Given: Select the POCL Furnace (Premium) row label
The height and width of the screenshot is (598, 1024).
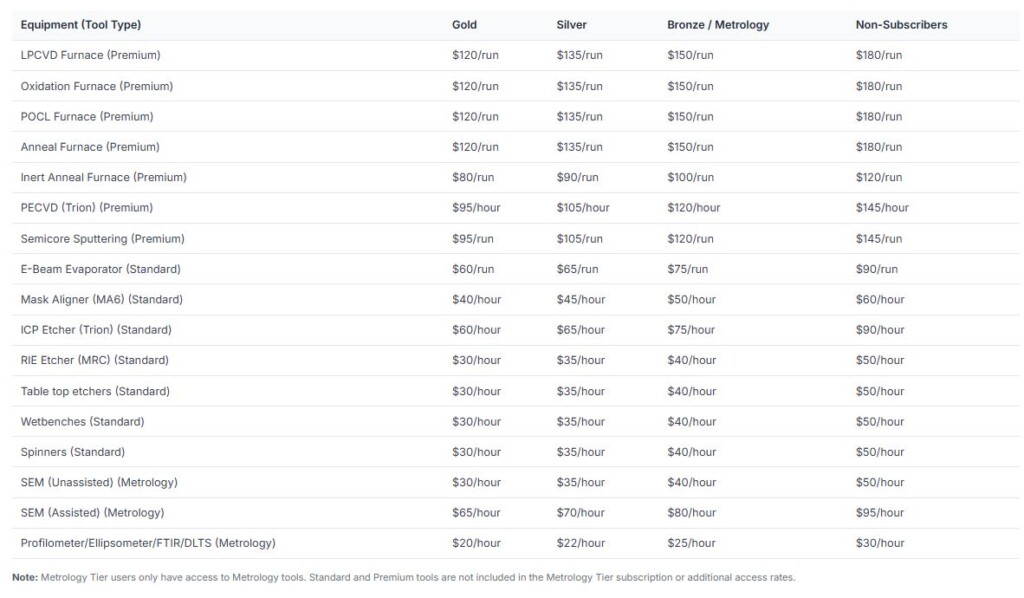Looking at the screenshot, I should [x=87, y=116].
